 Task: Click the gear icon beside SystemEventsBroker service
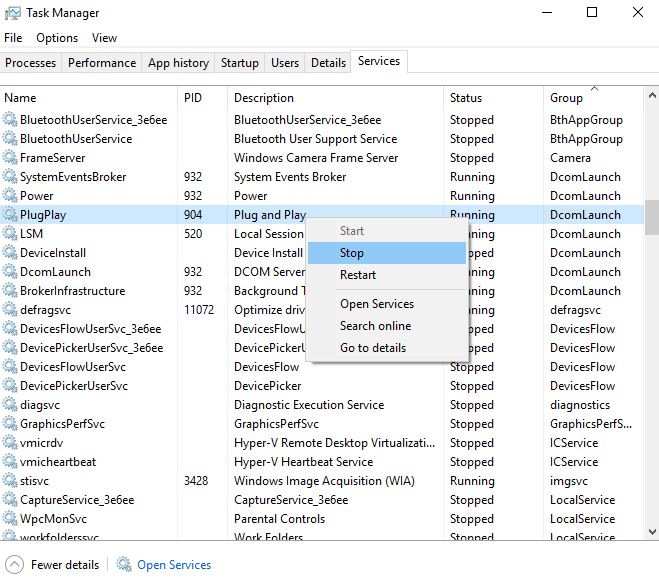click(x=11, y=177)
